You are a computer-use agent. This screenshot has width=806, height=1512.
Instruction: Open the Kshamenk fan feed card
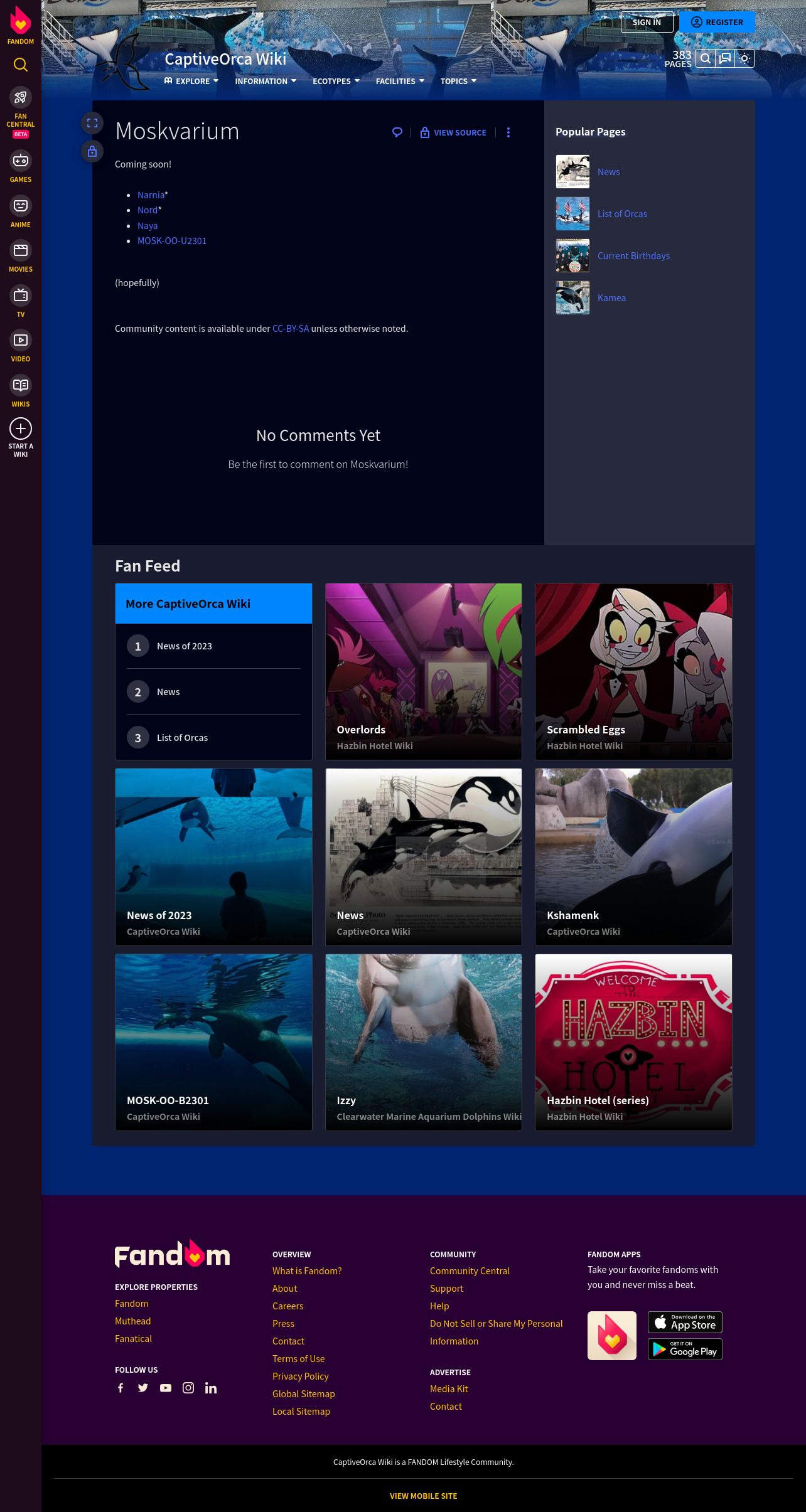(x=633, y=857)
